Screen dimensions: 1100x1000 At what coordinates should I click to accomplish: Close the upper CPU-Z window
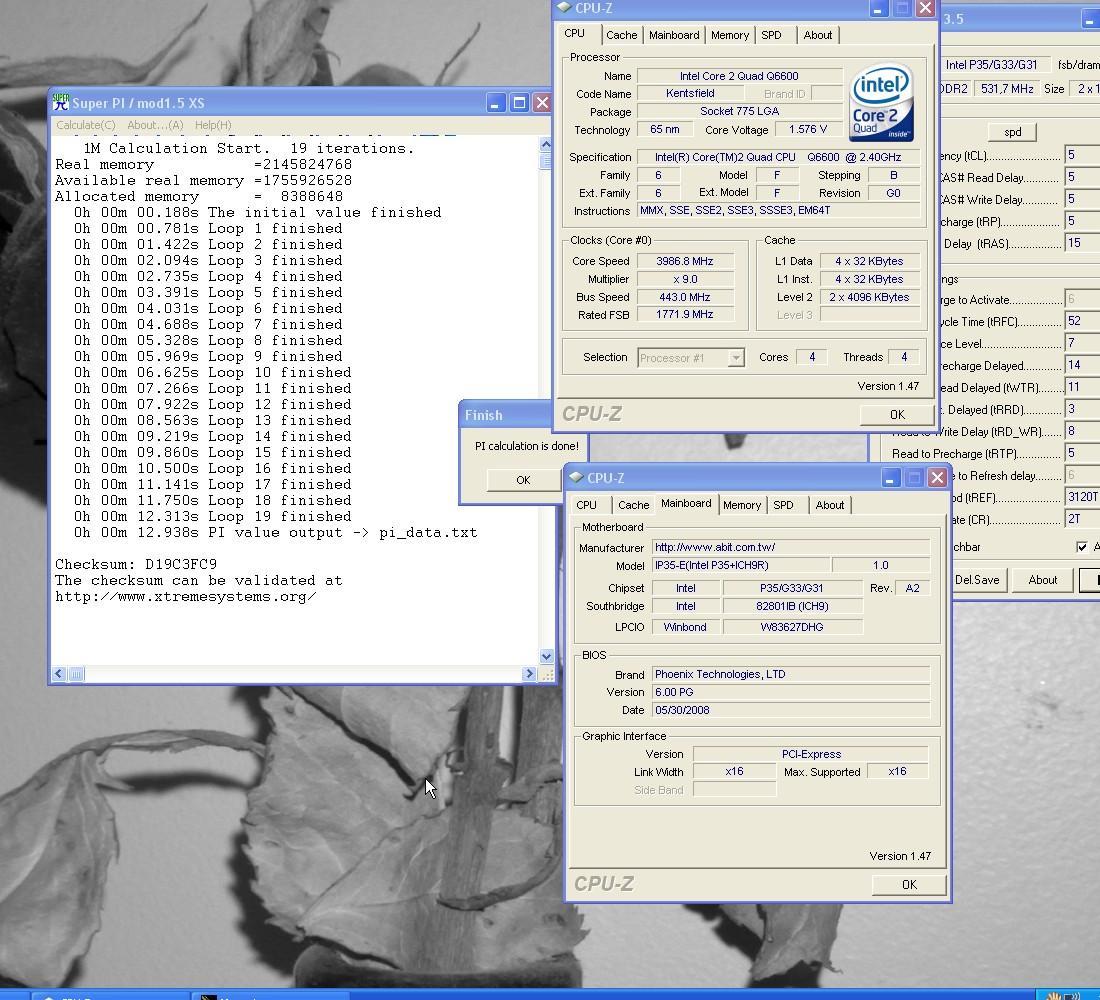coord(925,8)
